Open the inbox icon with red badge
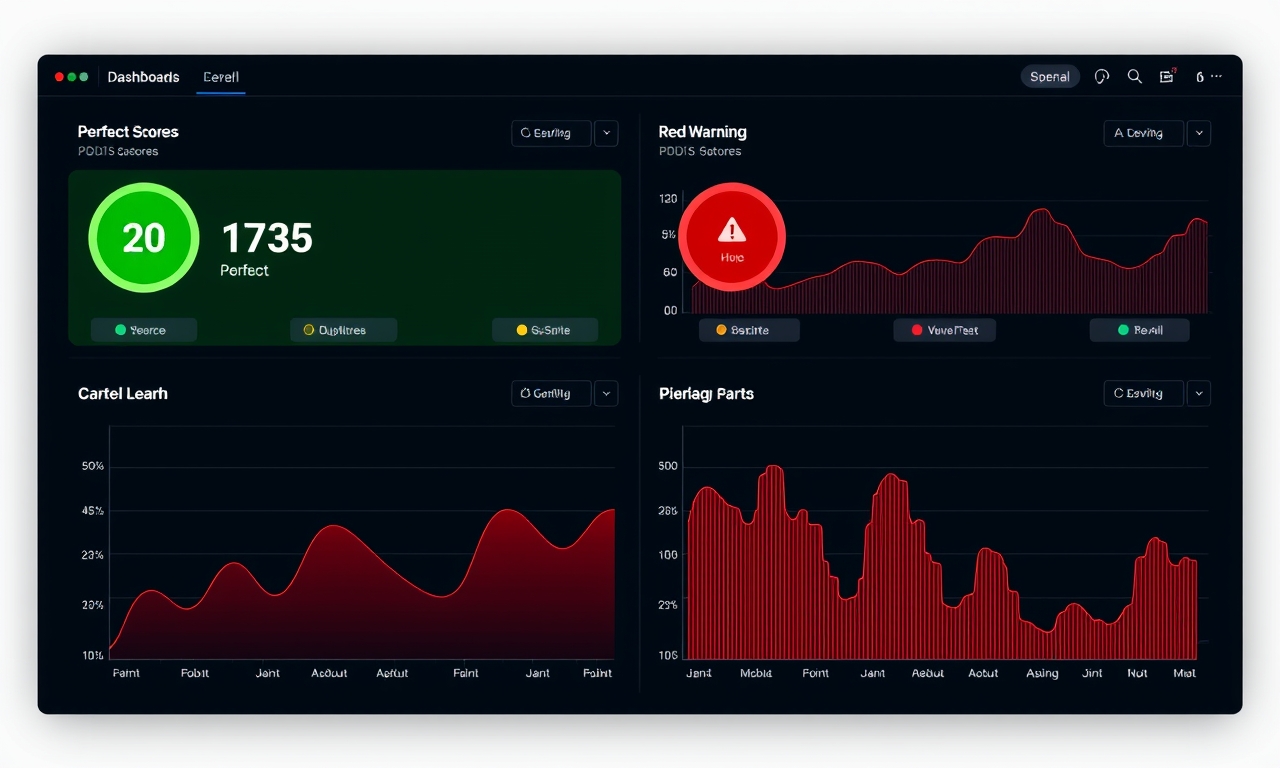This screenshot has height=768, width=1280. (x=1167, y=76)
